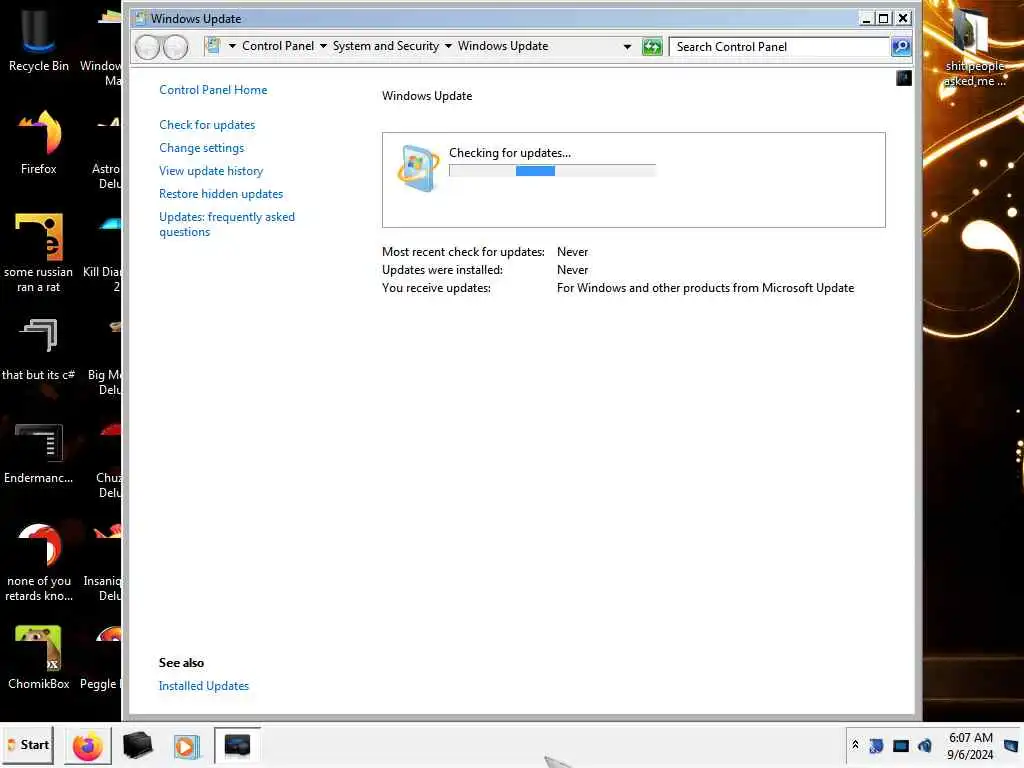Show hidden tray icons arrow
The image size is (1024, 768).
[855, 744]
